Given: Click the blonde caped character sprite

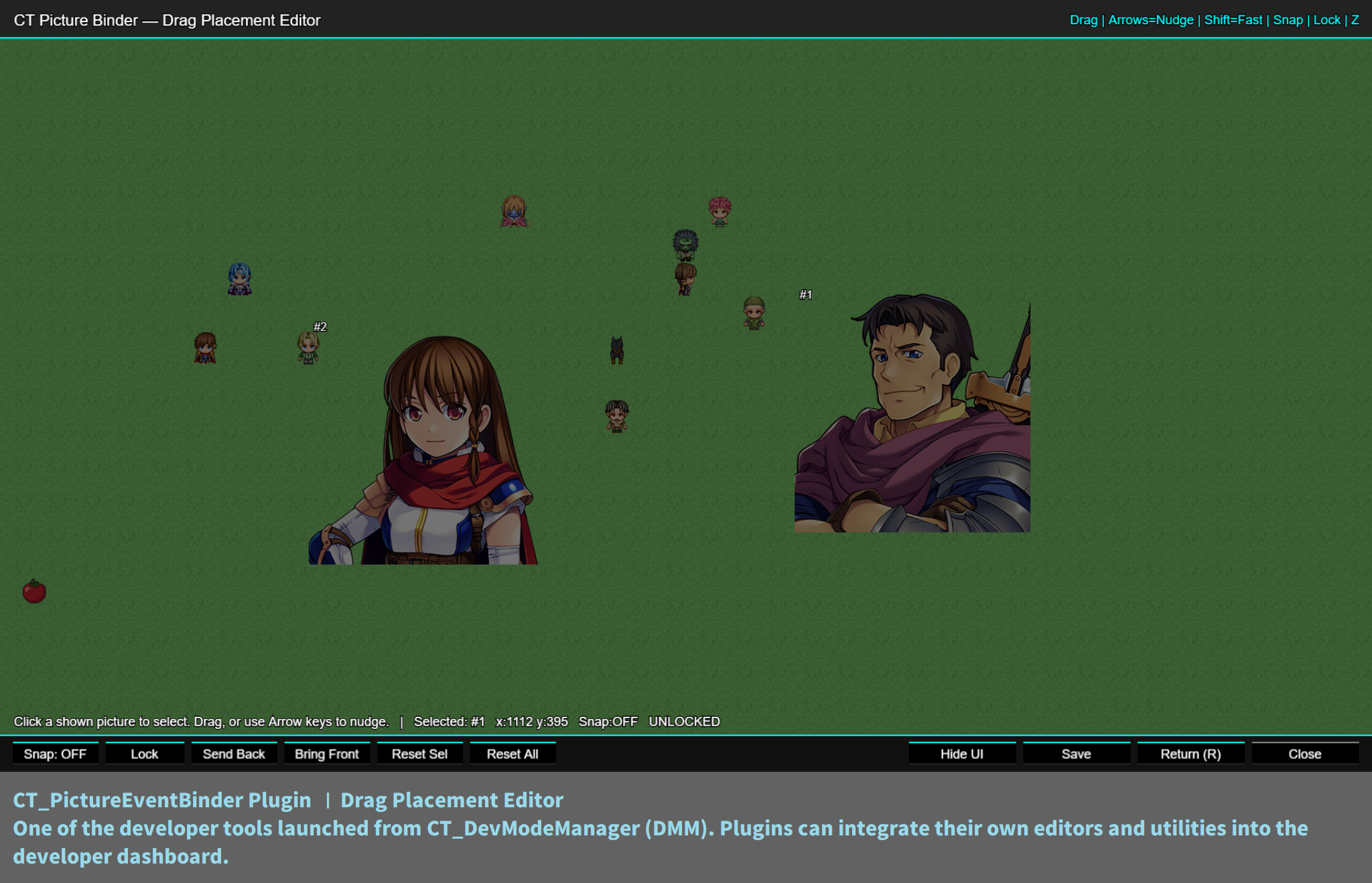Looking at the screenshot, I should [514, 211].
